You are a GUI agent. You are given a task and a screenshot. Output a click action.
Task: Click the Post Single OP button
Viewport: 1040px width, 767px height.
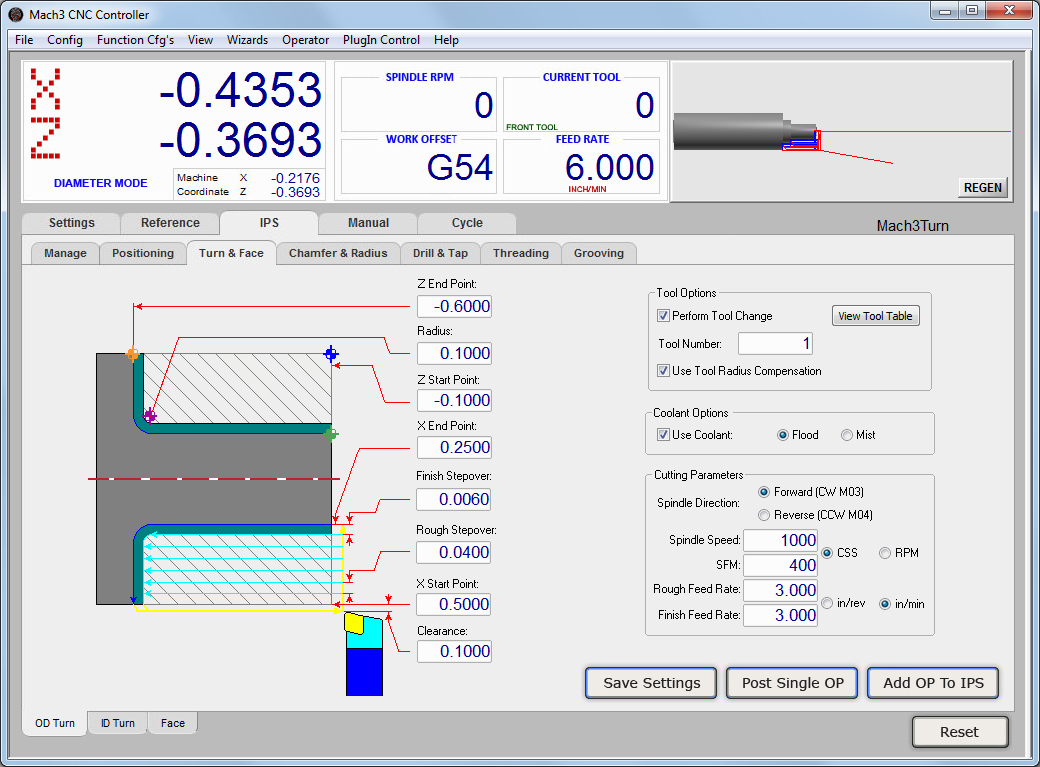click(793, 683)
